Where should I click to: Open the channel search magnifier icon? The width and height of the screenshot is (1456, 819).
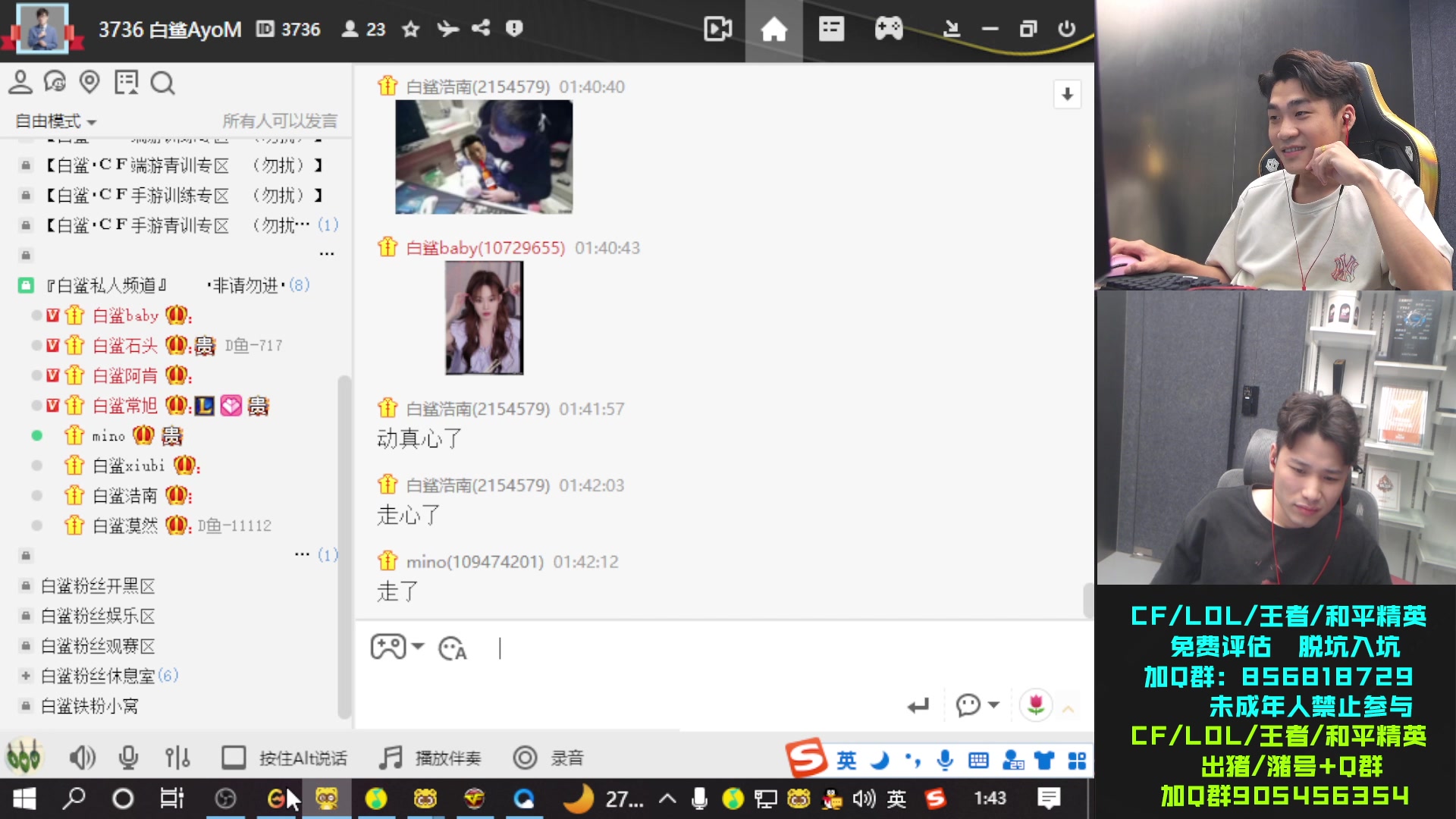(x=162, y=83)
